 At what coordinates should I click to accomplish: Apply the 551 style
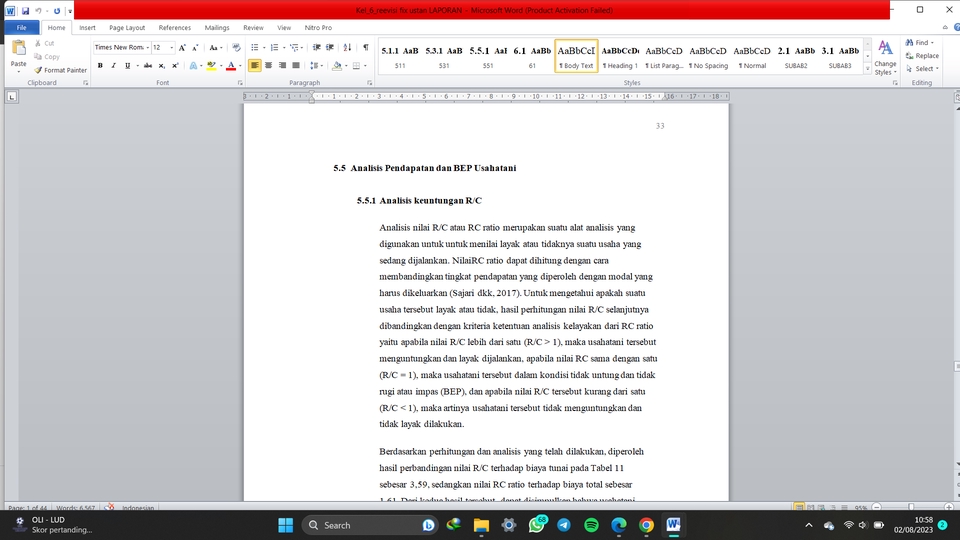point(487,56)
